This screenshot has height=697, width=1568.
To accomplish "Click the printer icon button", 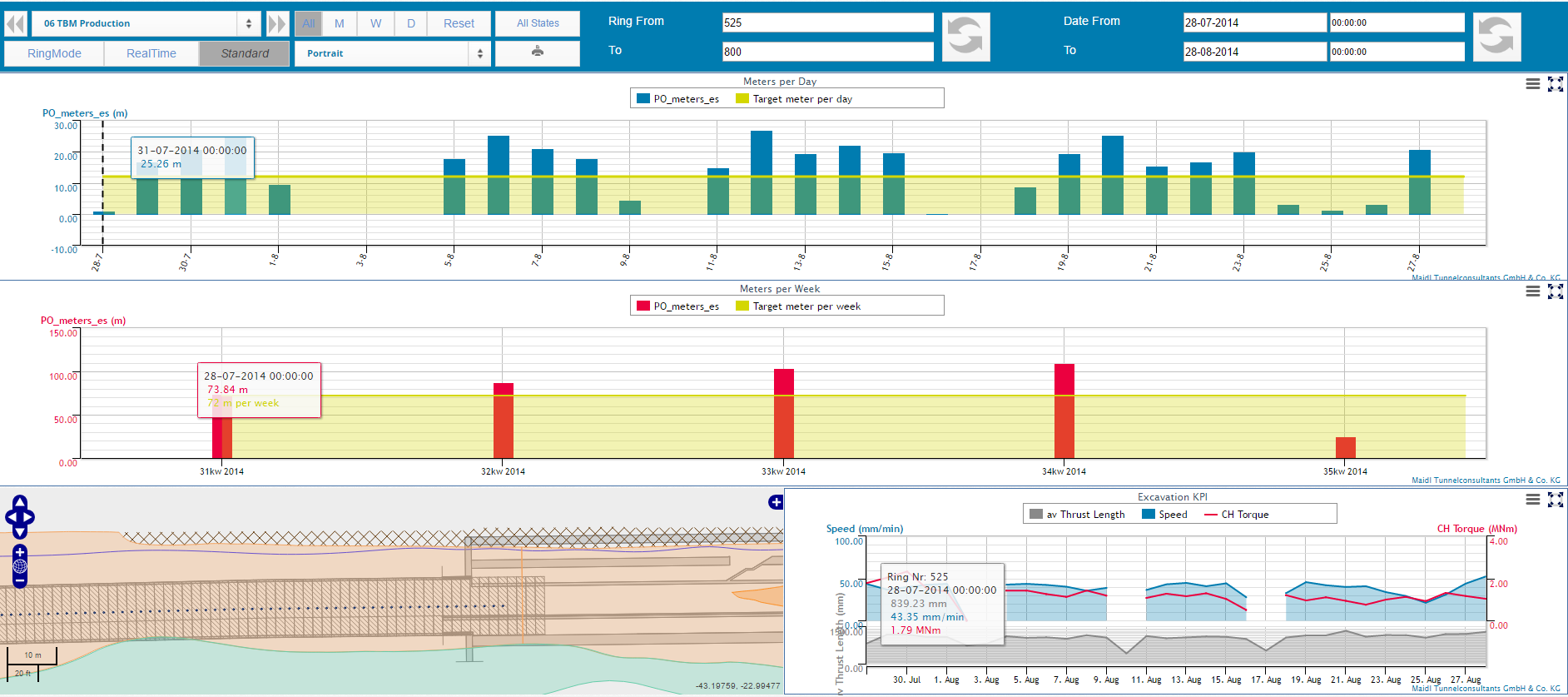I will 538,52.
